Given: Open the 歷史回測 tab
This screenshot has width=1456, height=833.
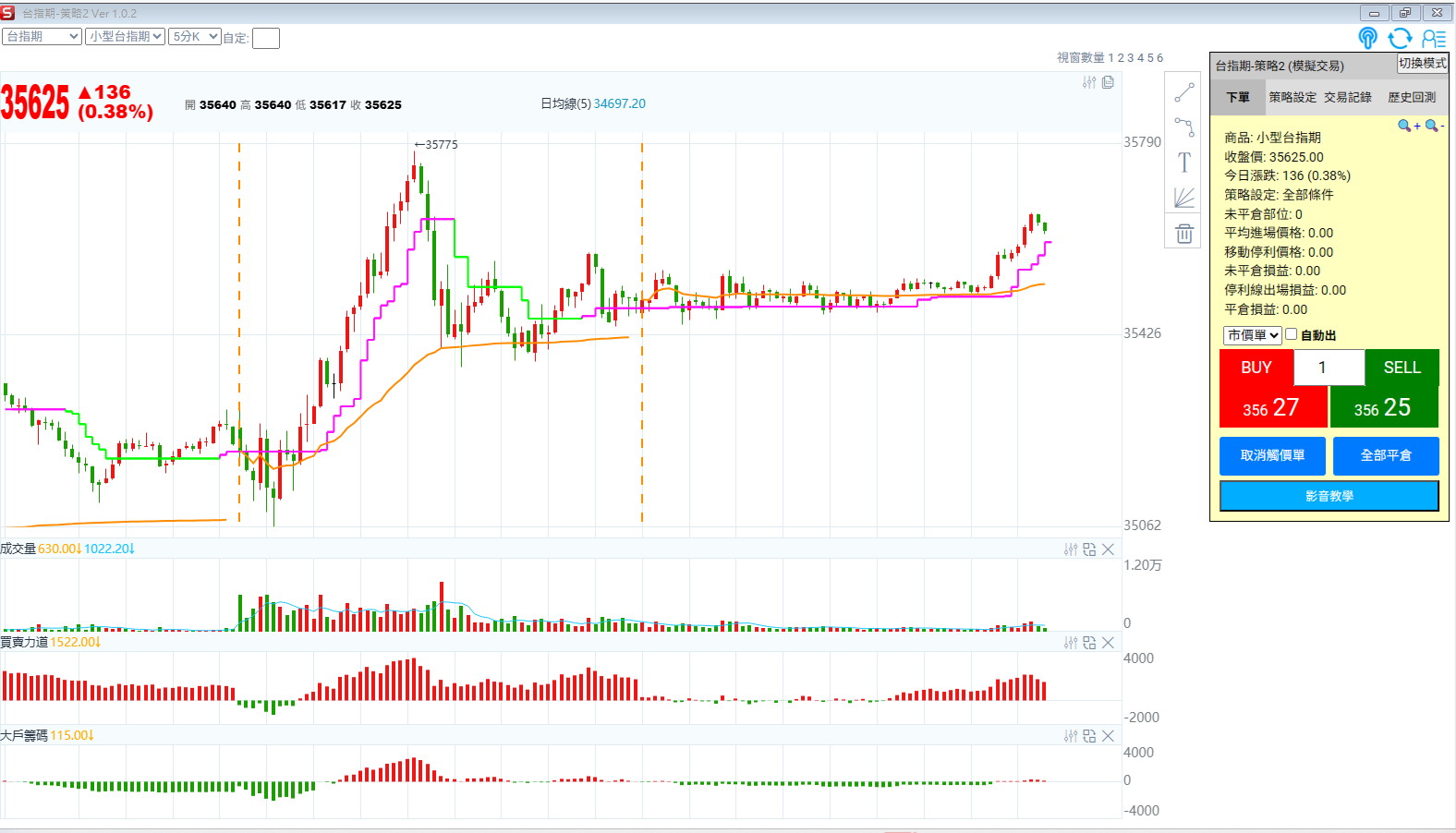Looking at the screenshot, I should point(1411,97).
